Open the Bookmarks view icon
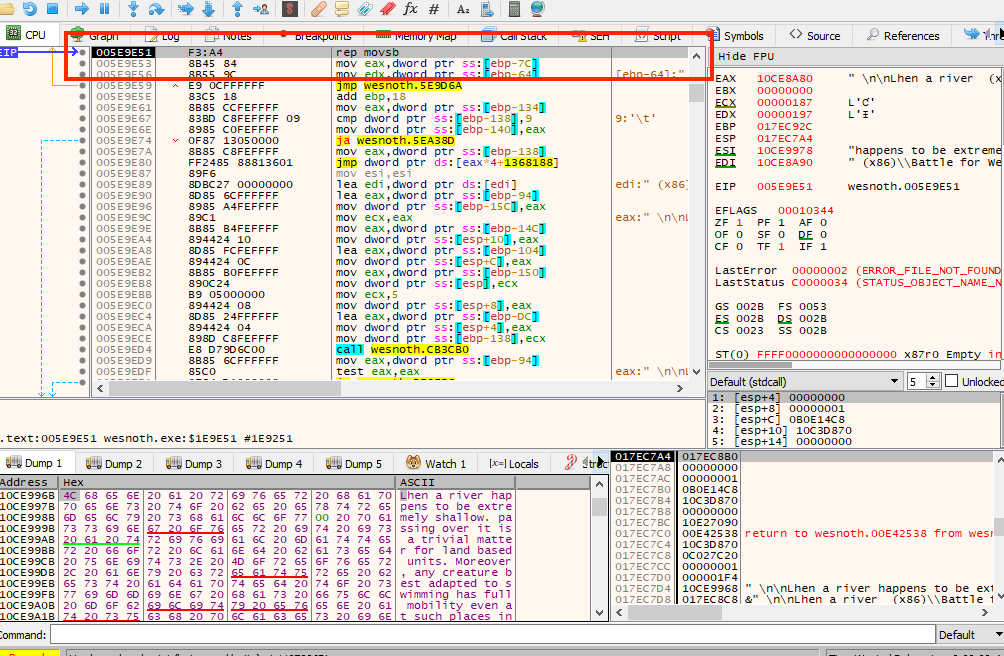Screen dimensions: 1004x656 coord(387,8)
